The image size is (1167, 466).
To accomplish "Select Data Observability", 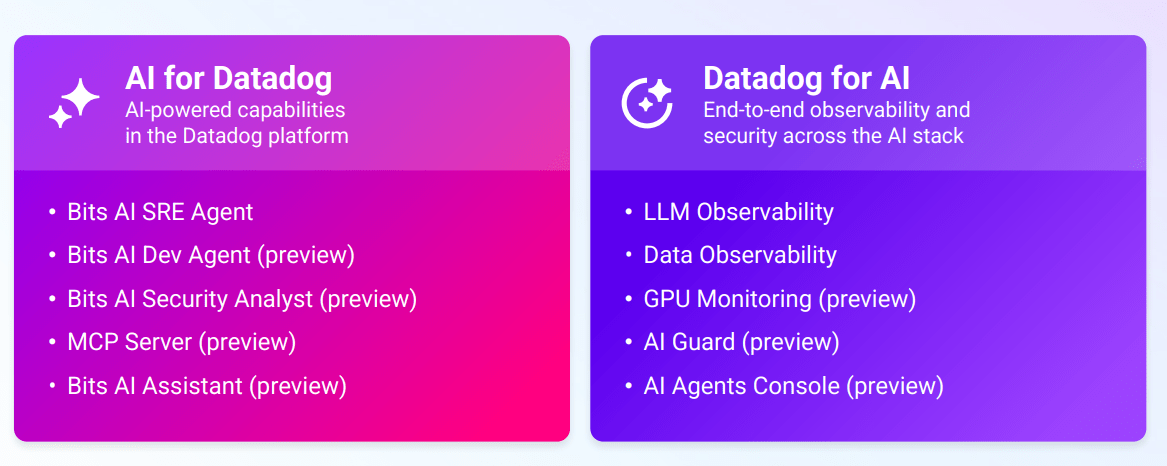I will click(740, 255).
